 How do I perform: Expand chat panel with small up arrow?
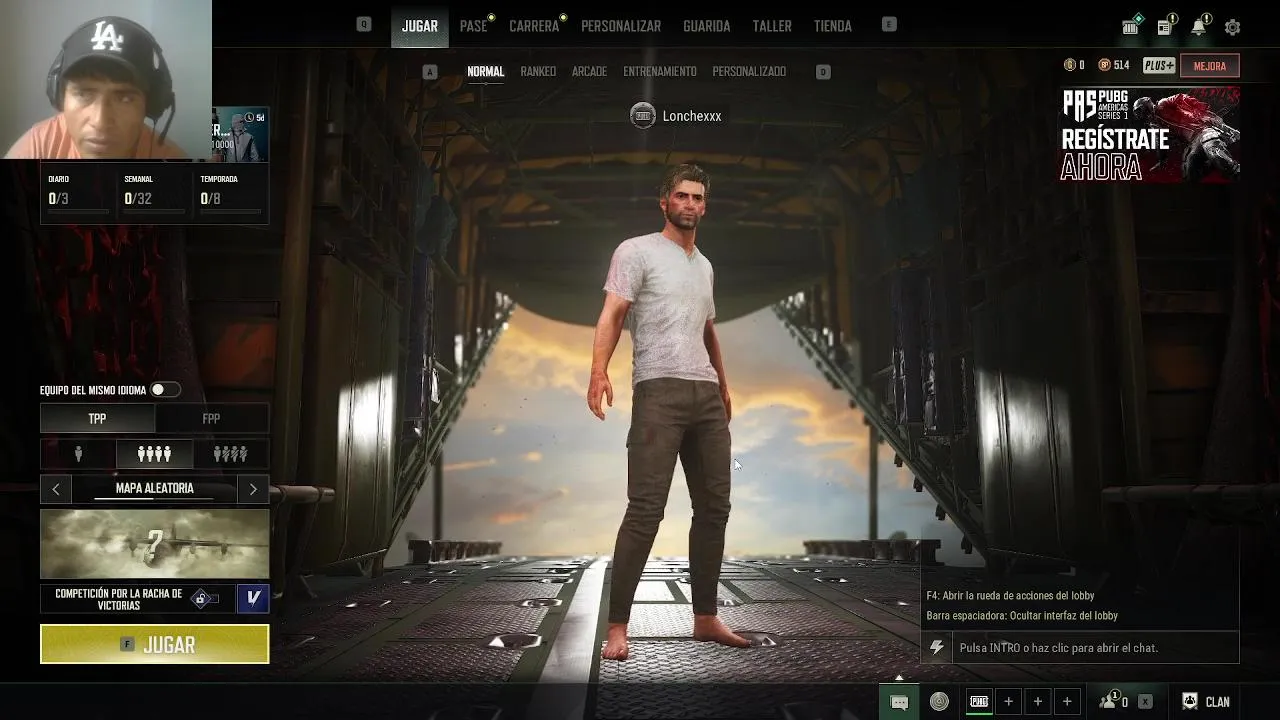[x=899, y=678]
